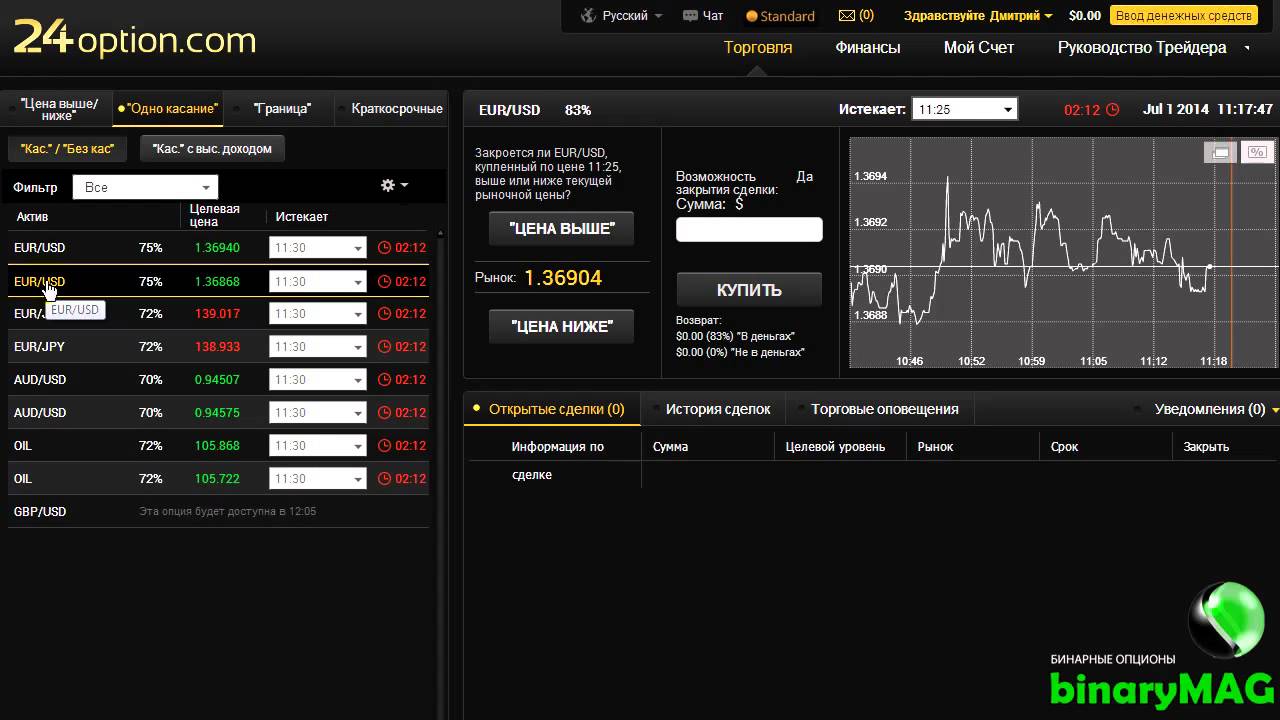Screen dimensions: 1280x720
Task: Open the Мой Счет menu
Action: tap(979, 47)
